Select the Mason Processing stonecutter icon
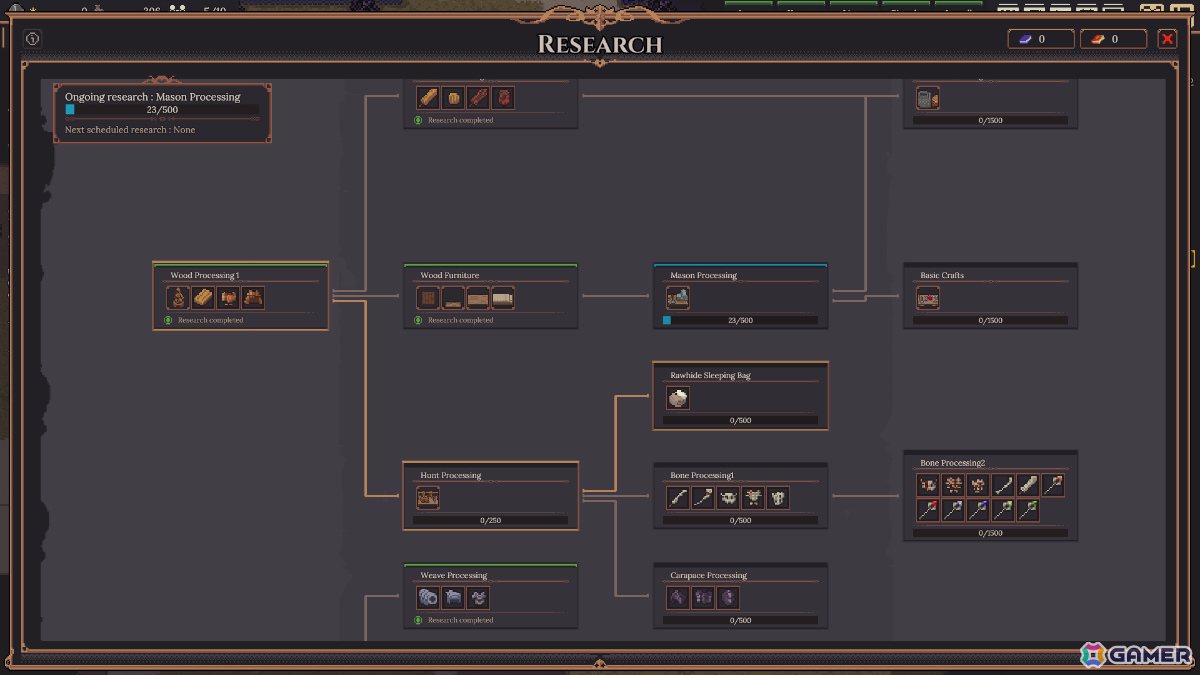 [678, 298]
